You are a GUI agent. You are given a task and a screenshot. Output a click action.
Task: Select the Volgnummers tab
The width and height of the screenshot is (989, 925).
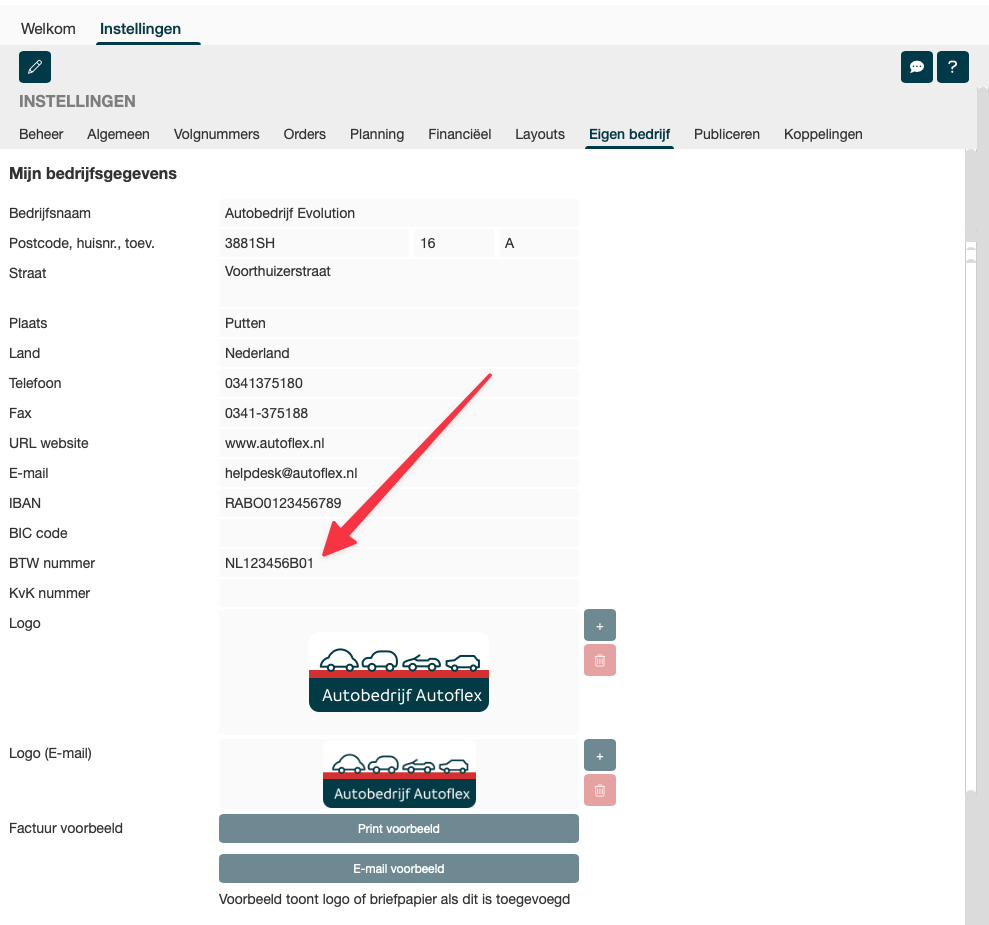click(216, 134)
